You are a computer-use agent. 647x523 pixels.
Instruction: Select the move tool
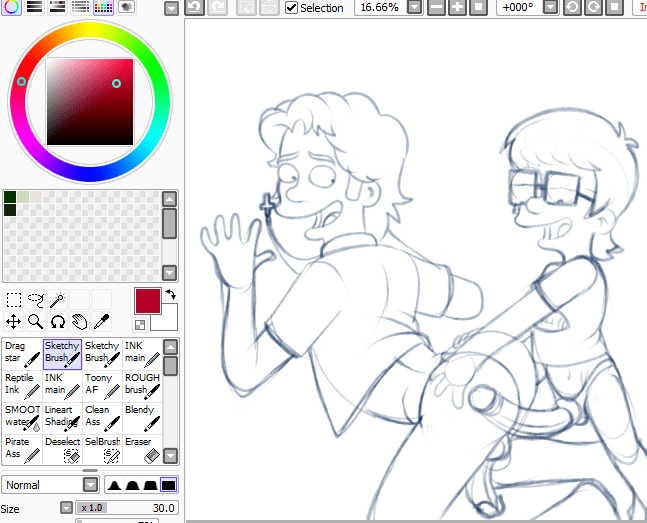pos(13,321)
